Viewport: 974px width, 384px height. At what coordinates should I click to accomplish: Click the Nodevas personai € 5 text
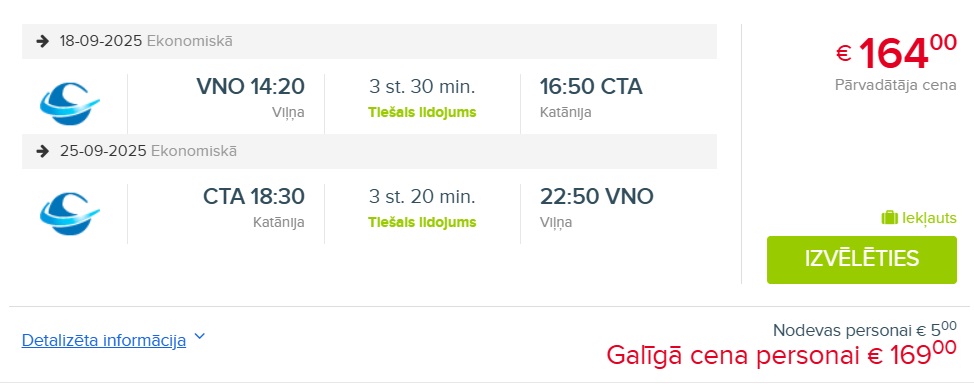pyautogui.click(x=865, y=329)
